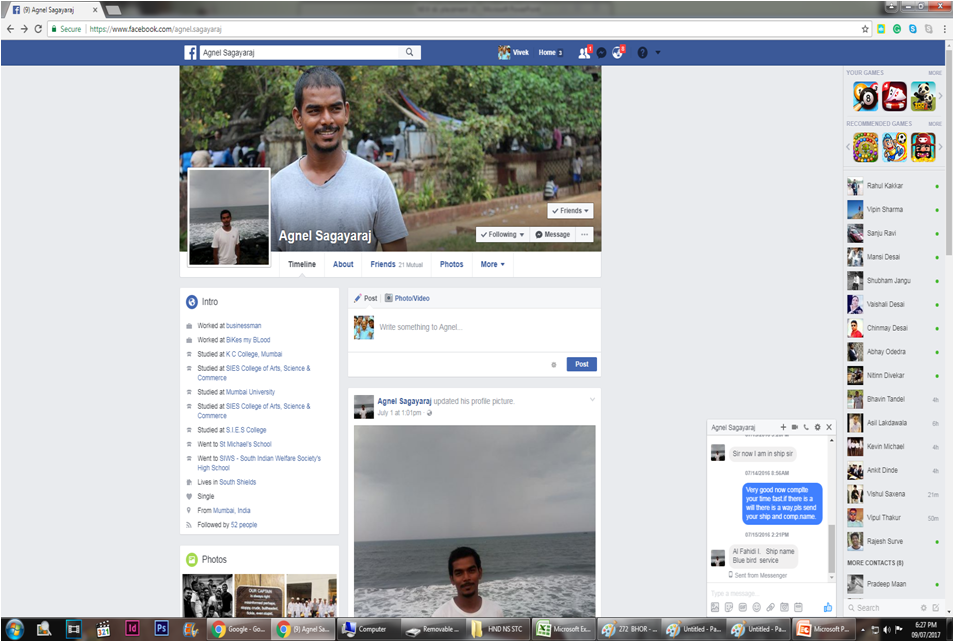Screen dimensions: 954x642
Task: Open the Messenger icon in top bar
Action: click(602, 52)
